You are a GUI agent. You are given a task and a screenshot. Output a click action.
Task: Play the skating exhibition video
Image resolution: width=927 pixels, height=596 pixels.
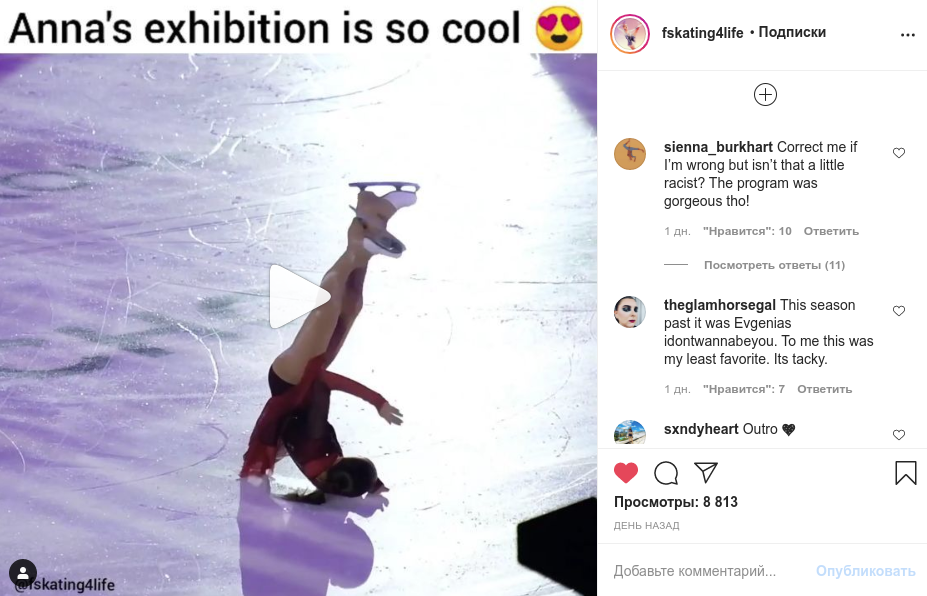pos(299,296)
